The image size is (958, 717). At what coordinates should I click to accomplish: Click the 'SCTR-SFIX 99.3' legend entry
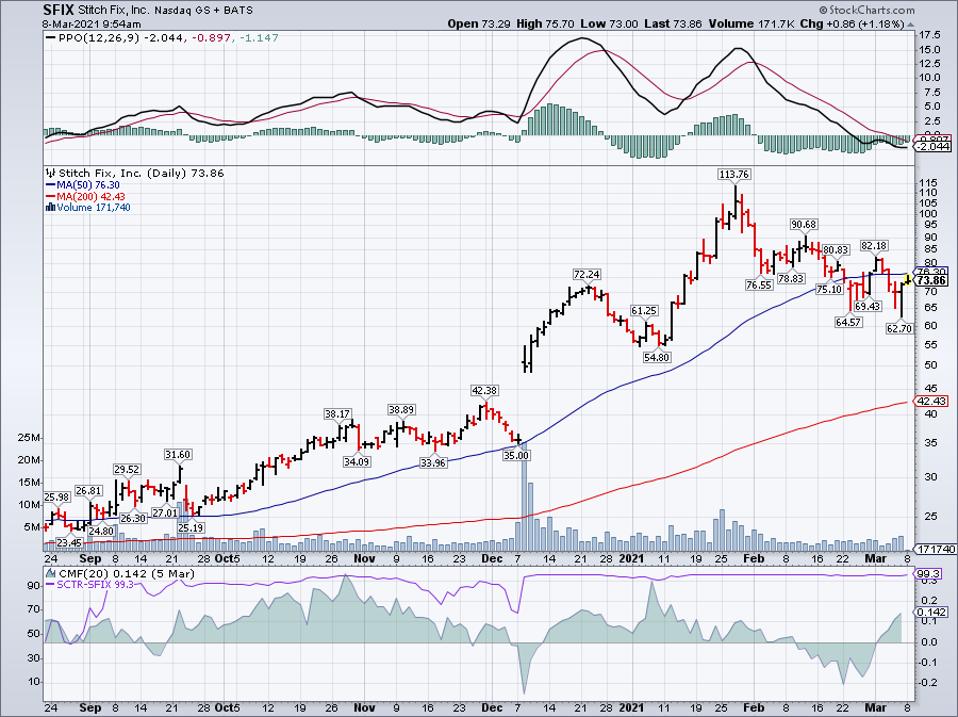[x=91, y=584]
